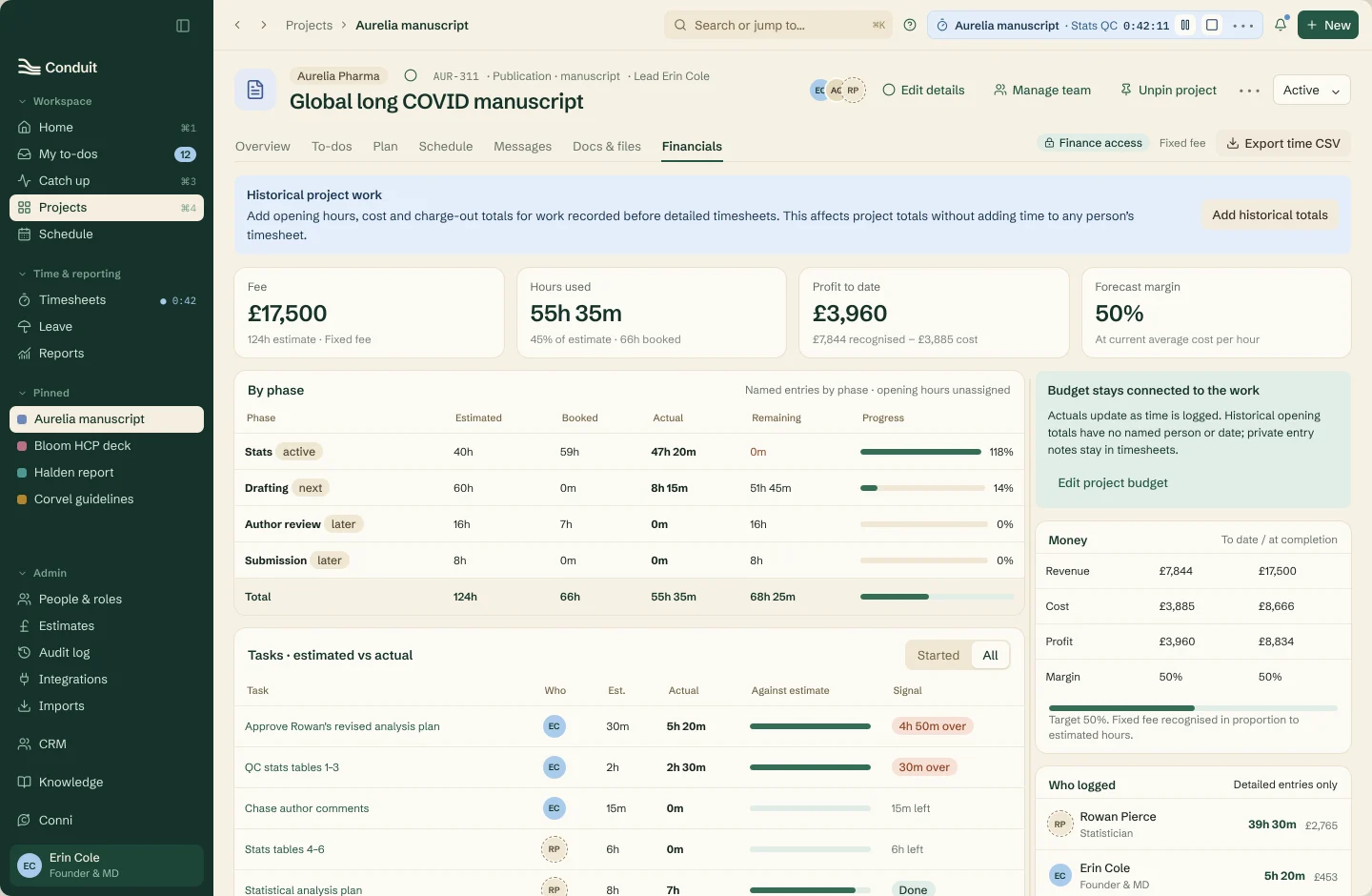
Task: Click Edit project budget link
Action: (x=1113, y=483)
